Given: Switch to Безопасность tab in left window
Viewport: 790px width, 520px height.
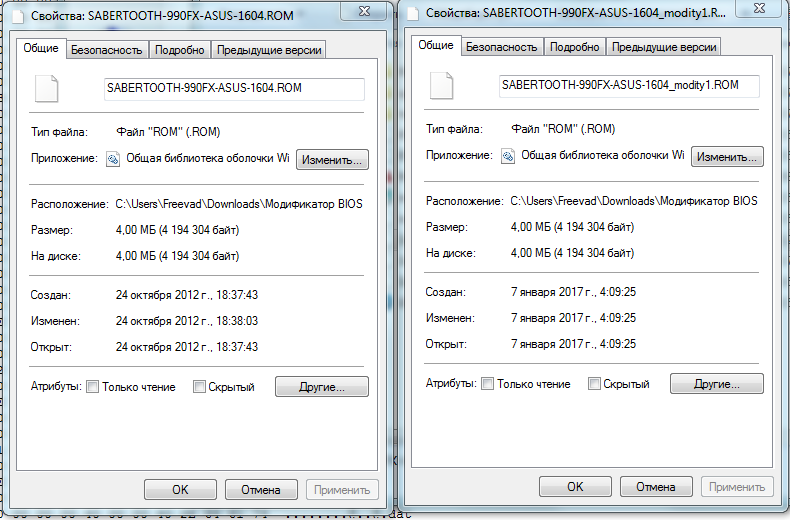Looking at the screenshot, I should (x=106, y=50).
